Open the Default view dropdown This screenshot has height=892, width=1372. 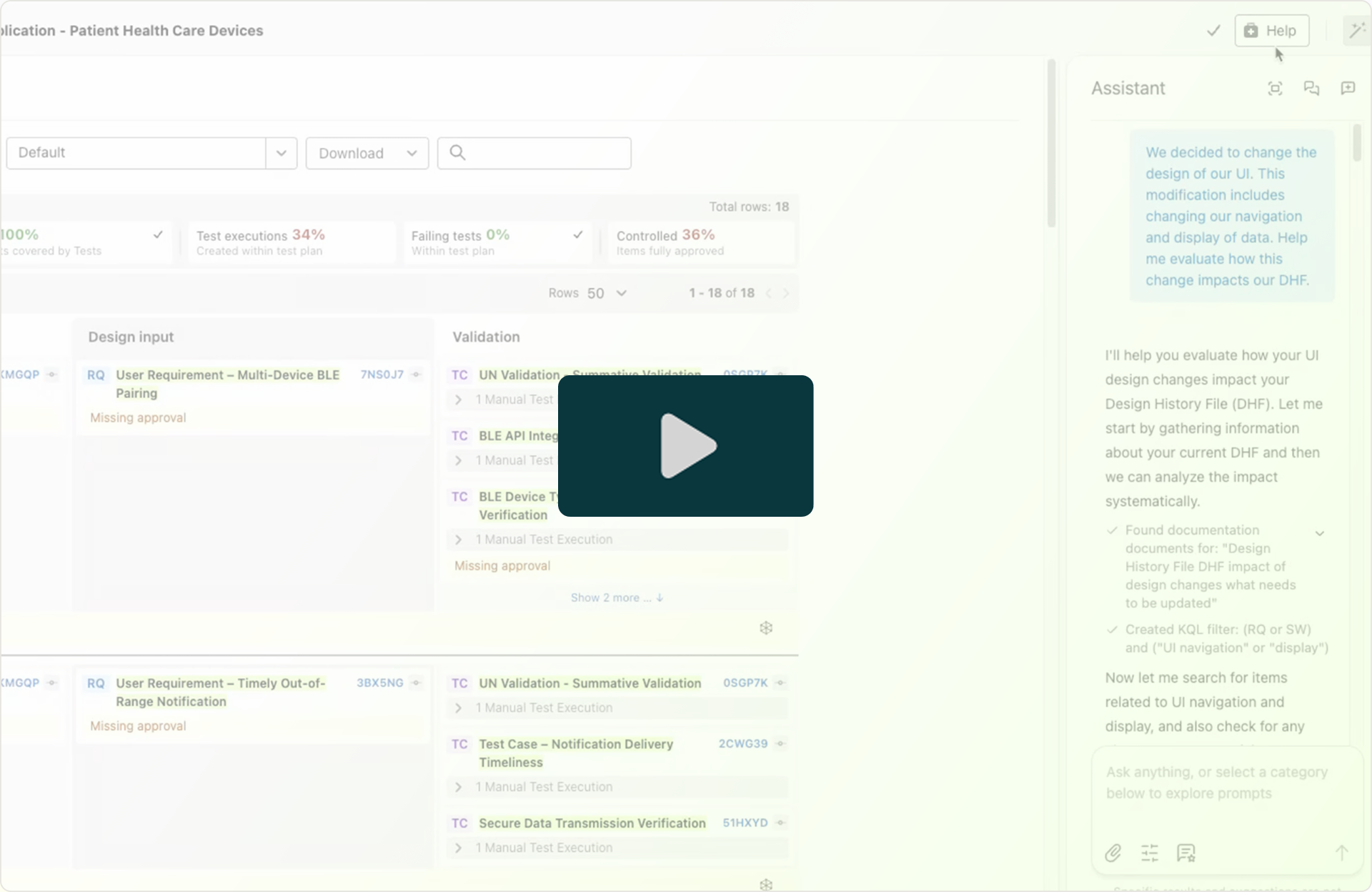click(282, 153)
